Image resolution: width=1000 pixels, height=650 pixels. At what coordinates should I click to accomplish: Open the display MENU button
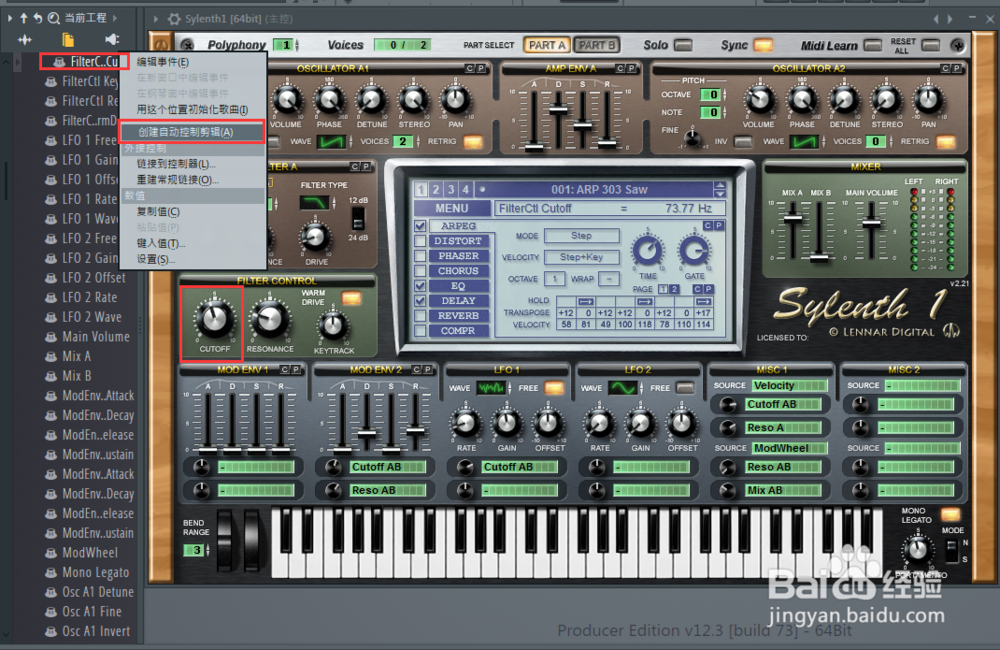pyautogui.click(x=452, y=209)
